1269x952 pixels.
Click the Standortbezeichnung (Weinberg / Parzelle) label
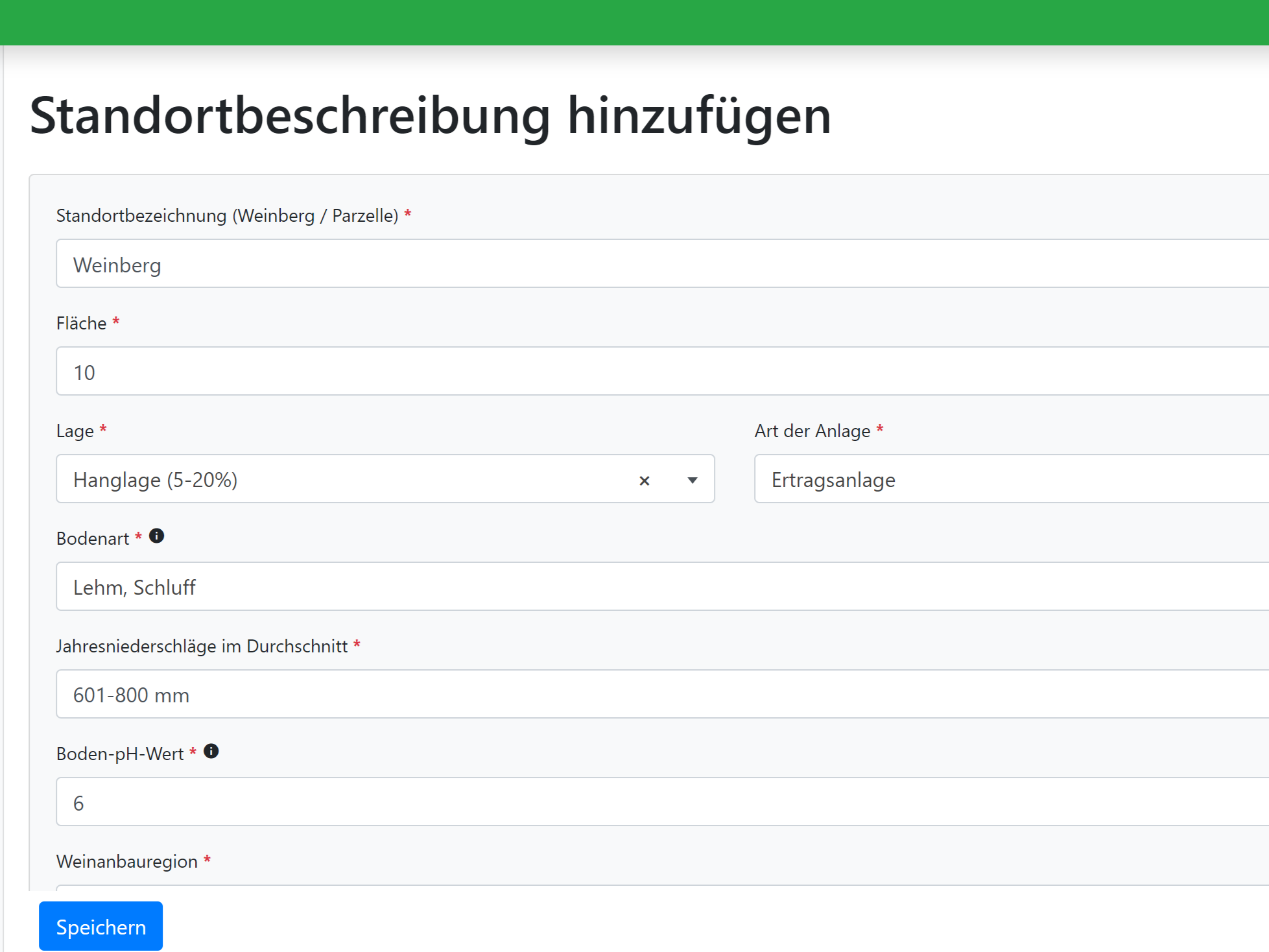228,215
